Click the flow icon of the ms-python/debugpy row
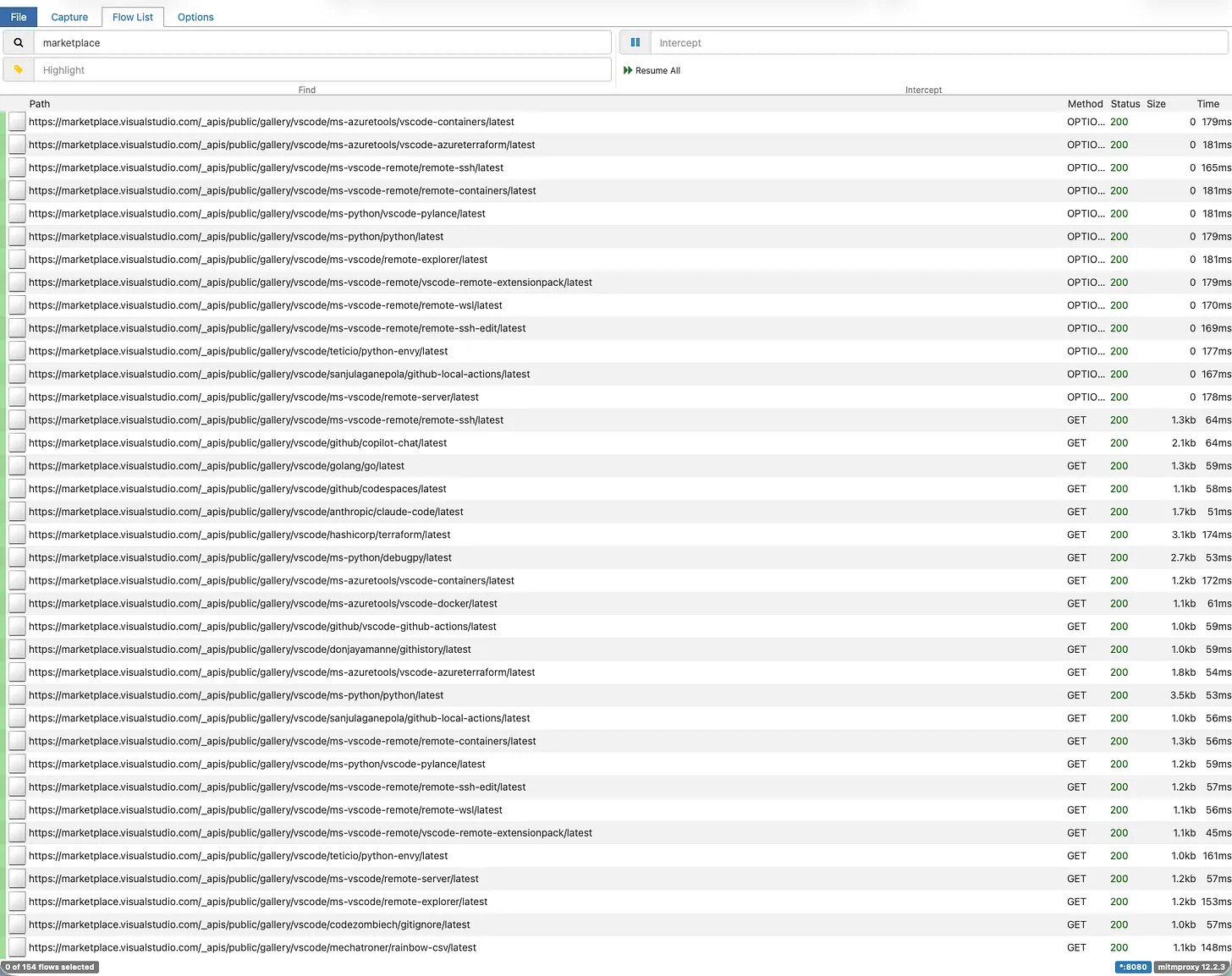This screenshot has height=976, width=1232. (17, 557)
